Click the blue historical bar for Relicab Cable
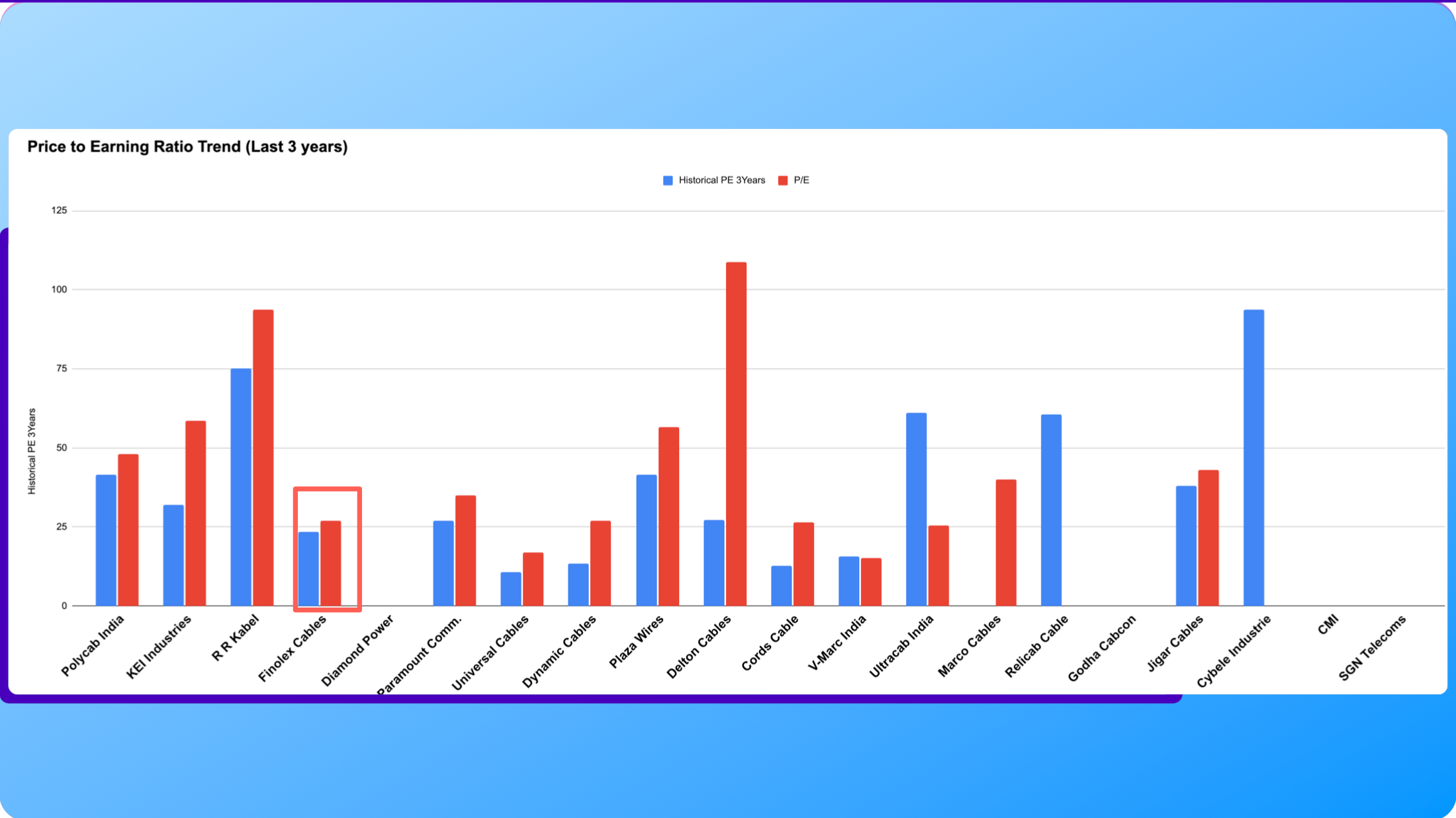 click(x=1051, y=510)
